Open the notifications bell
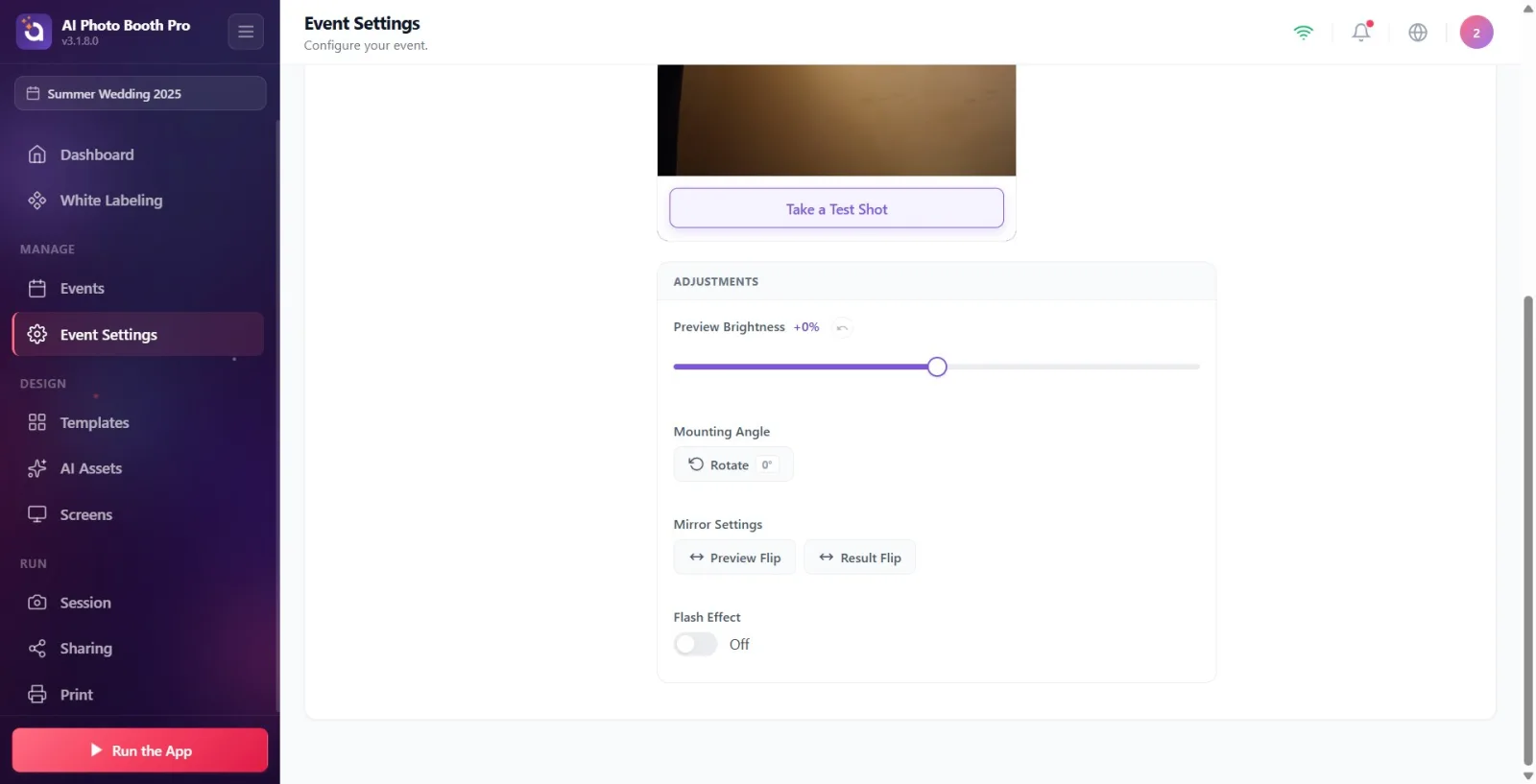Image resolution: width=1536 pixels, height=784 pixels. click(x=1361, y=32)
